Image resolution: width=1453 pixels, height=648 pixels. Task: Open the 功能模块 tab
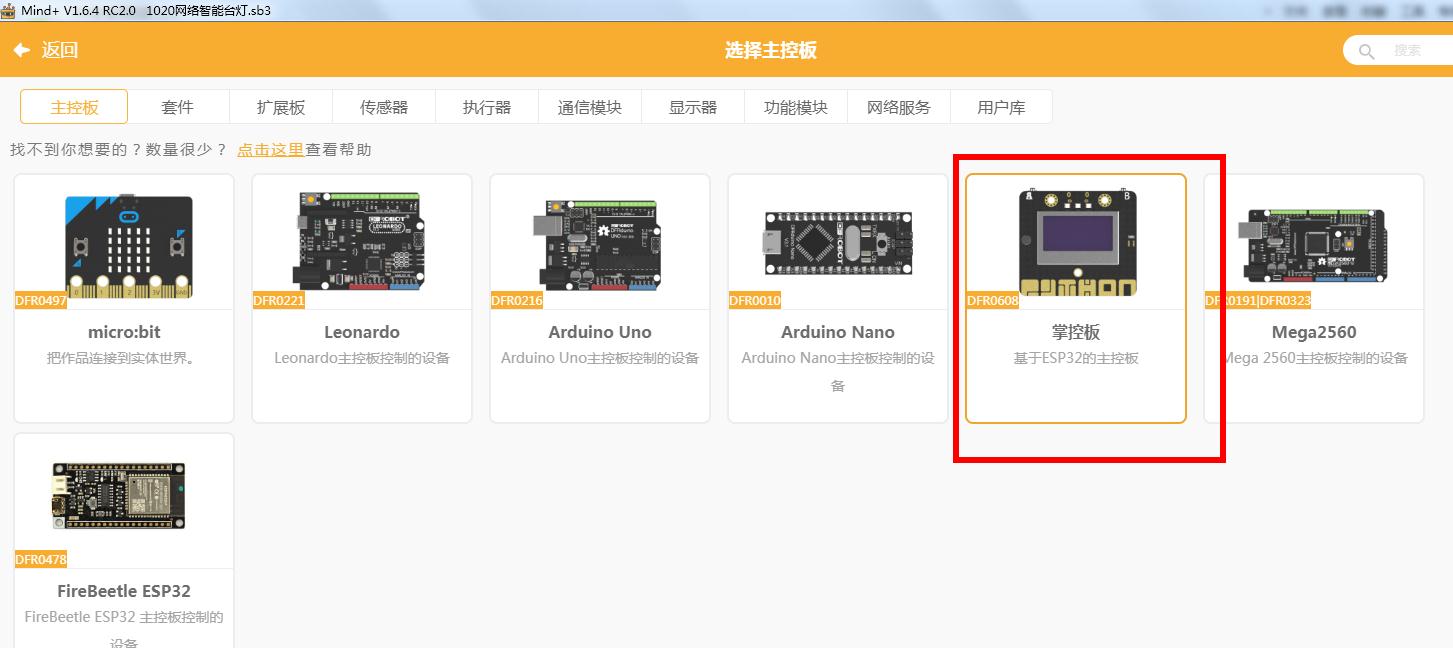click(796, 107)
